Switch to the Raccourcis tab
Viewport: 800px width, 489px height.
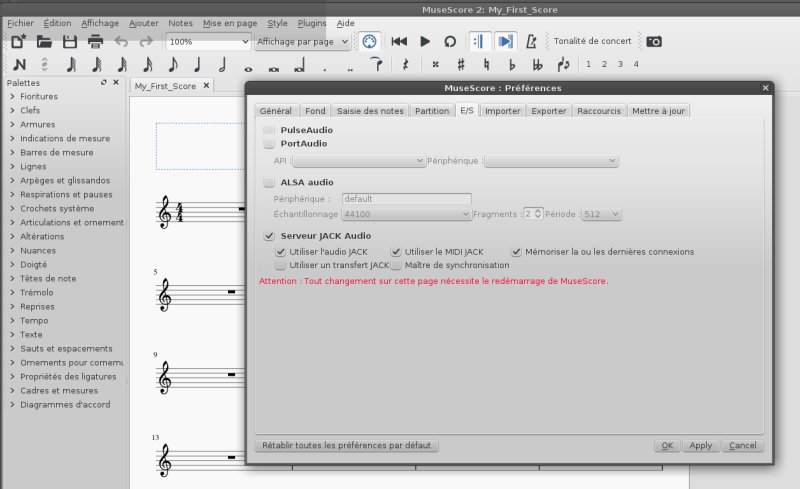(599, 111)
